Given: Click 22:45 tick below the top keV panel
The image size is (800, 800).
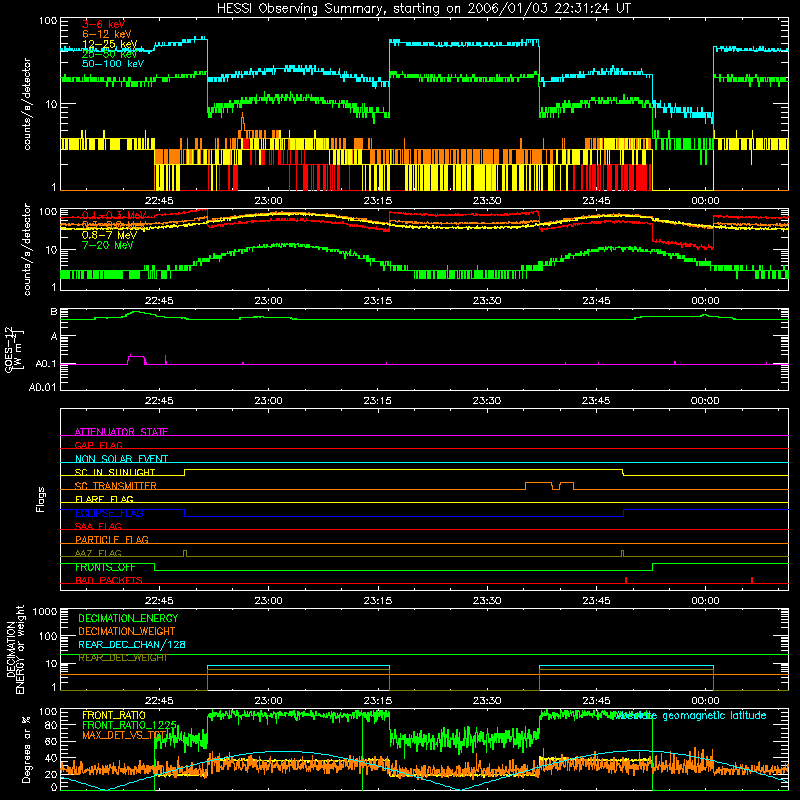Looking at the screenshot, I should 159,201.
